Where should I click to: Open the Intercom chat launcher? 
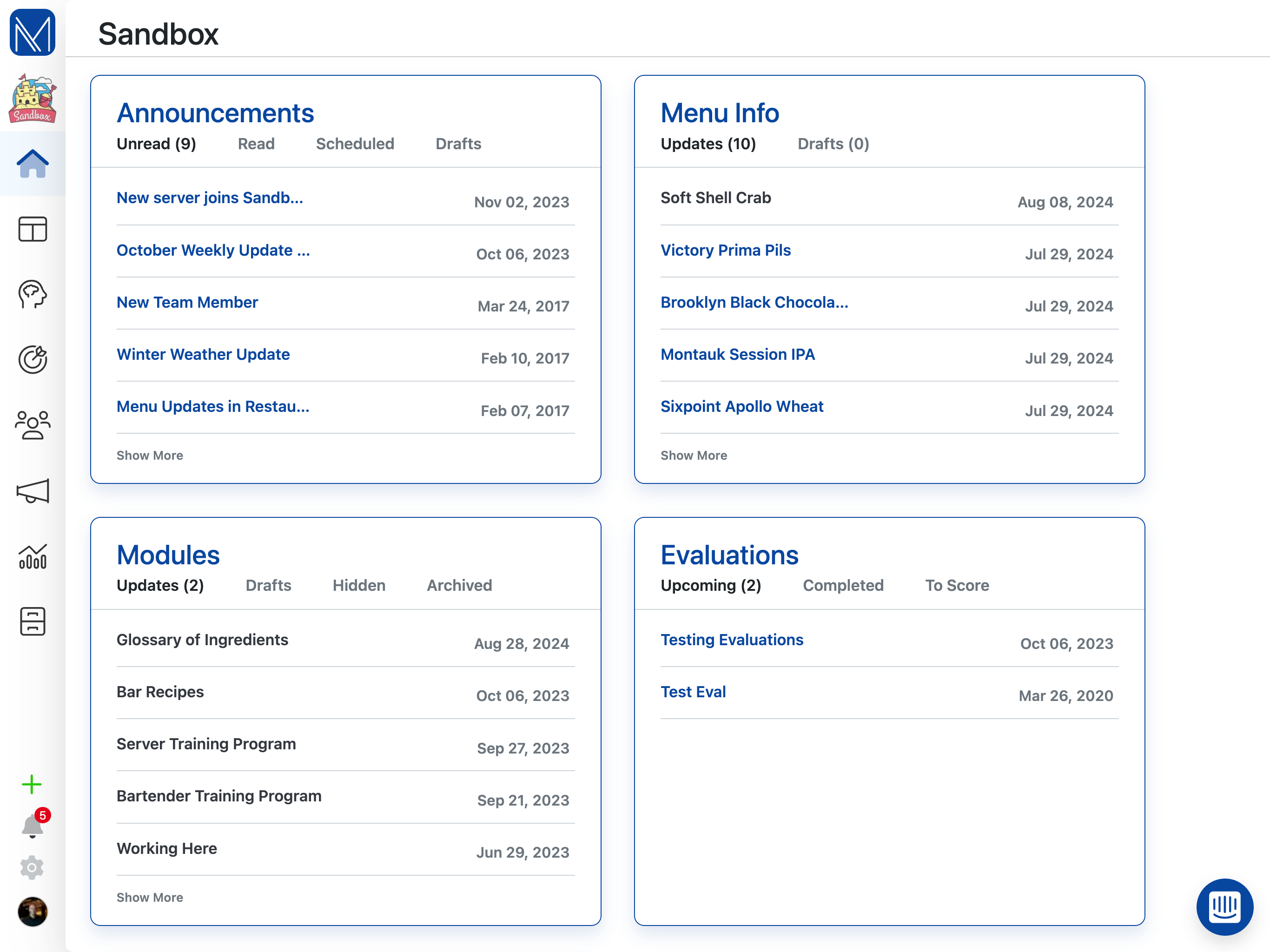point(1224,906)
